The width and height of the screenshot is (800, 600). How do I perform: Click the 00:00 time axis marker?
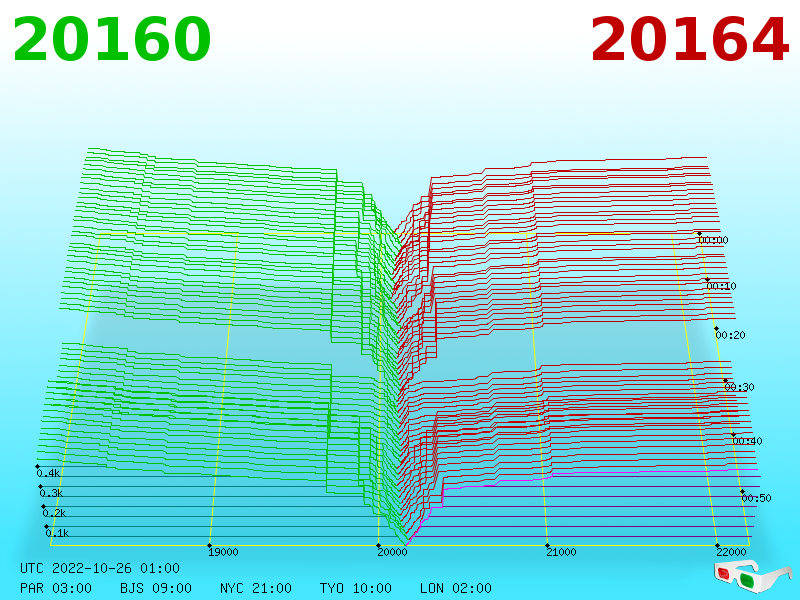[x=713, y=240]
